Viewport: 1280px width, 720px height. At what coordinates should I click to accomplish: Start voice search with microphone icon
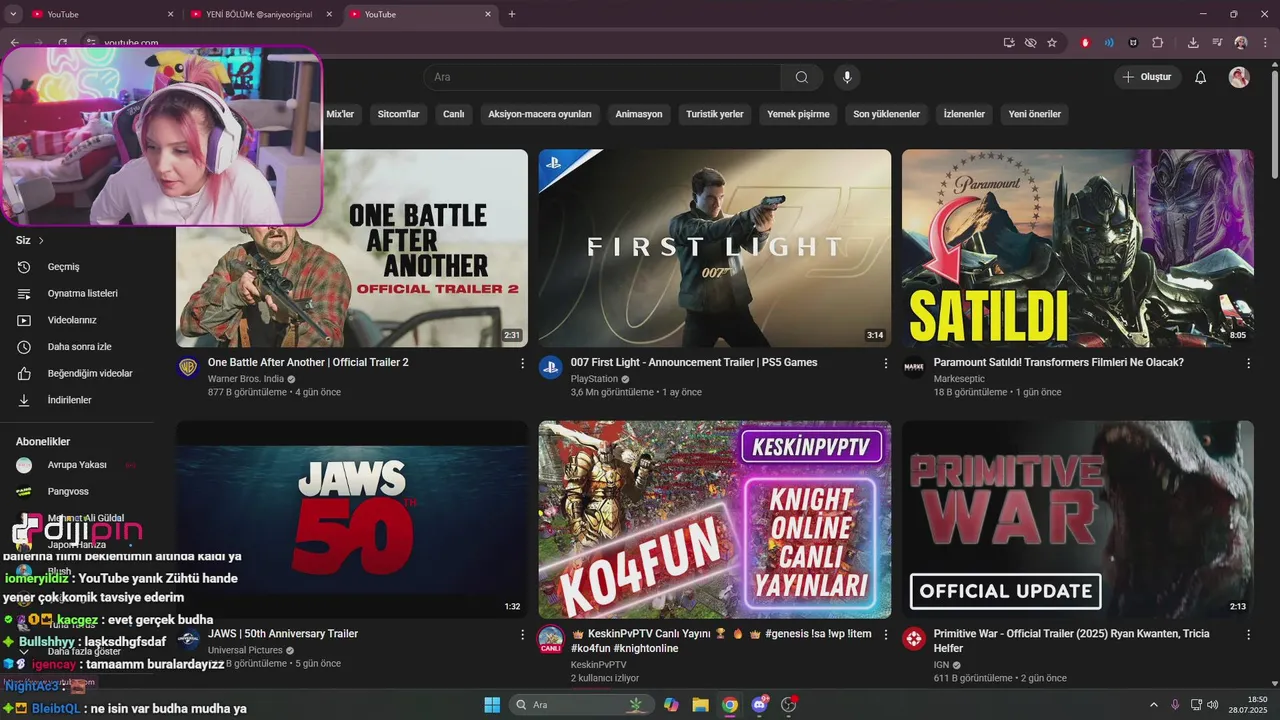point(847,77)
